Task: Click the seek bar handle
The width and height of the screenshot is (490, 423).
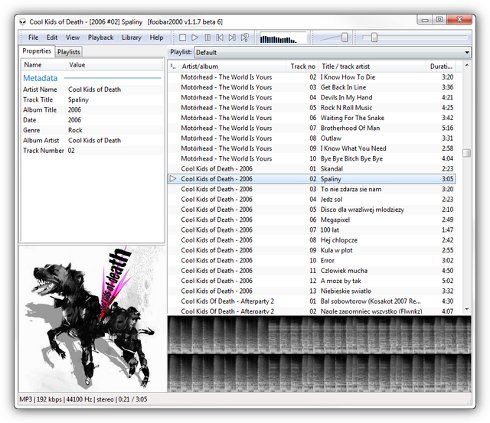Action: pos(374,37)
